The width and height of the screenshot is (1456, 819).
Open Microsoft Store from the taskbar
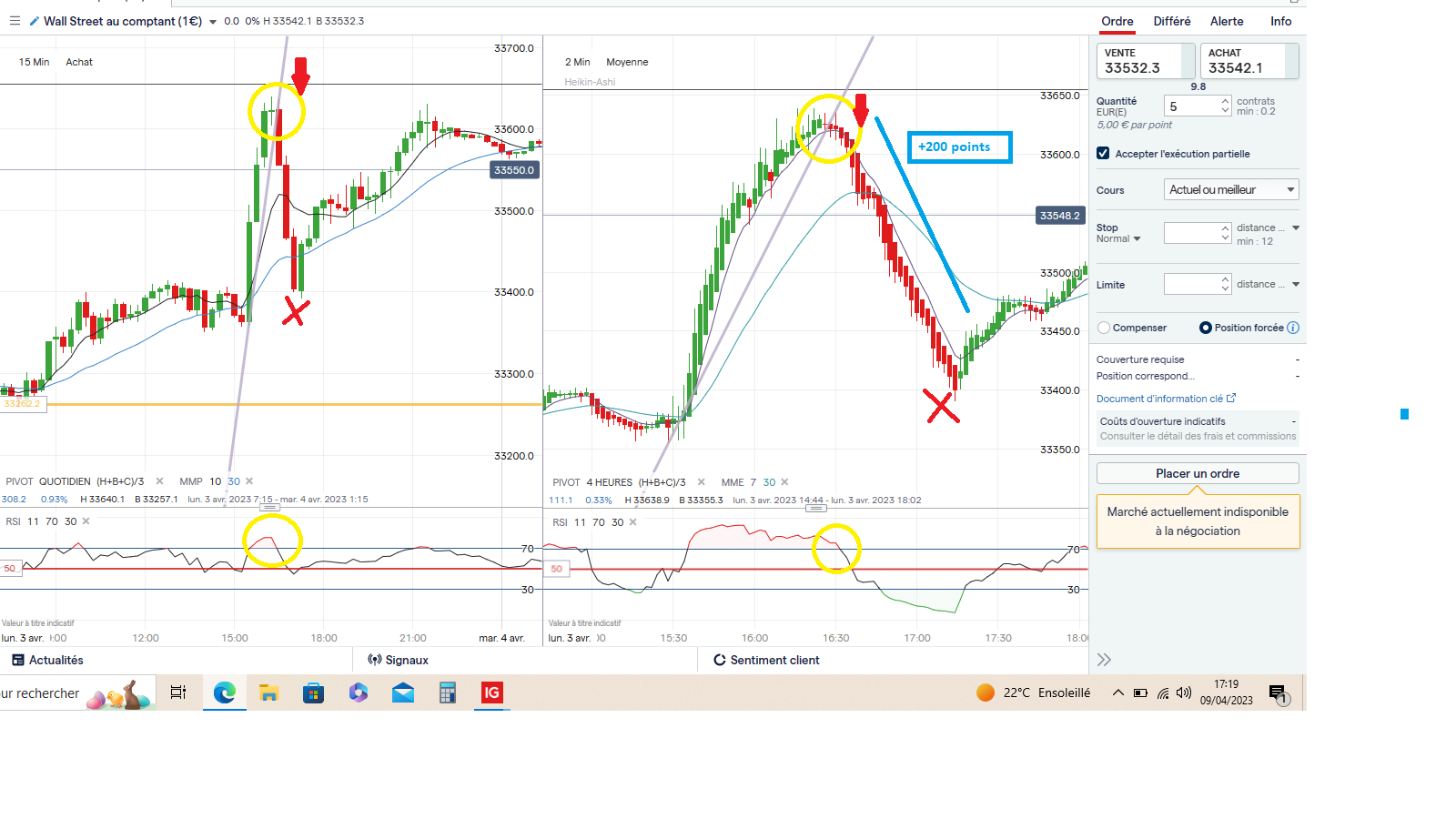[313, 693]
